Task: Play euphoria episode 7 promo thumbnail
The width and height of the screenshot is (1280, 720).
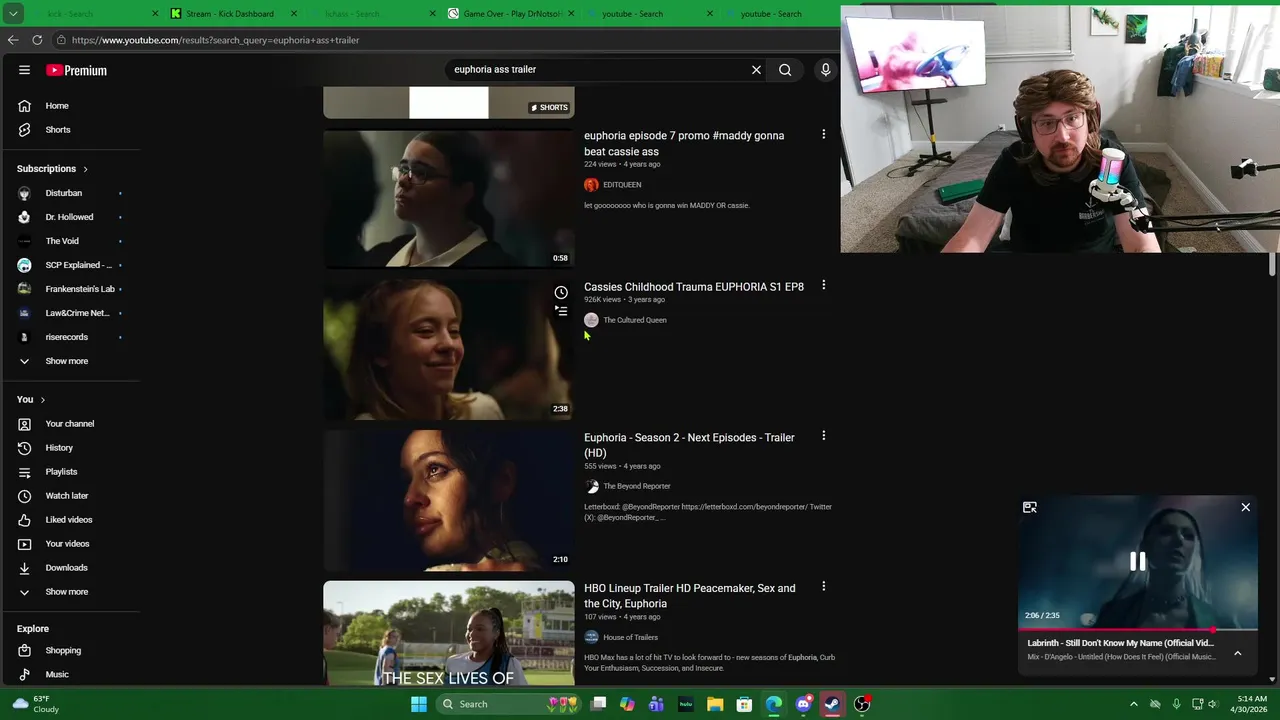Action: click(449, 198)
